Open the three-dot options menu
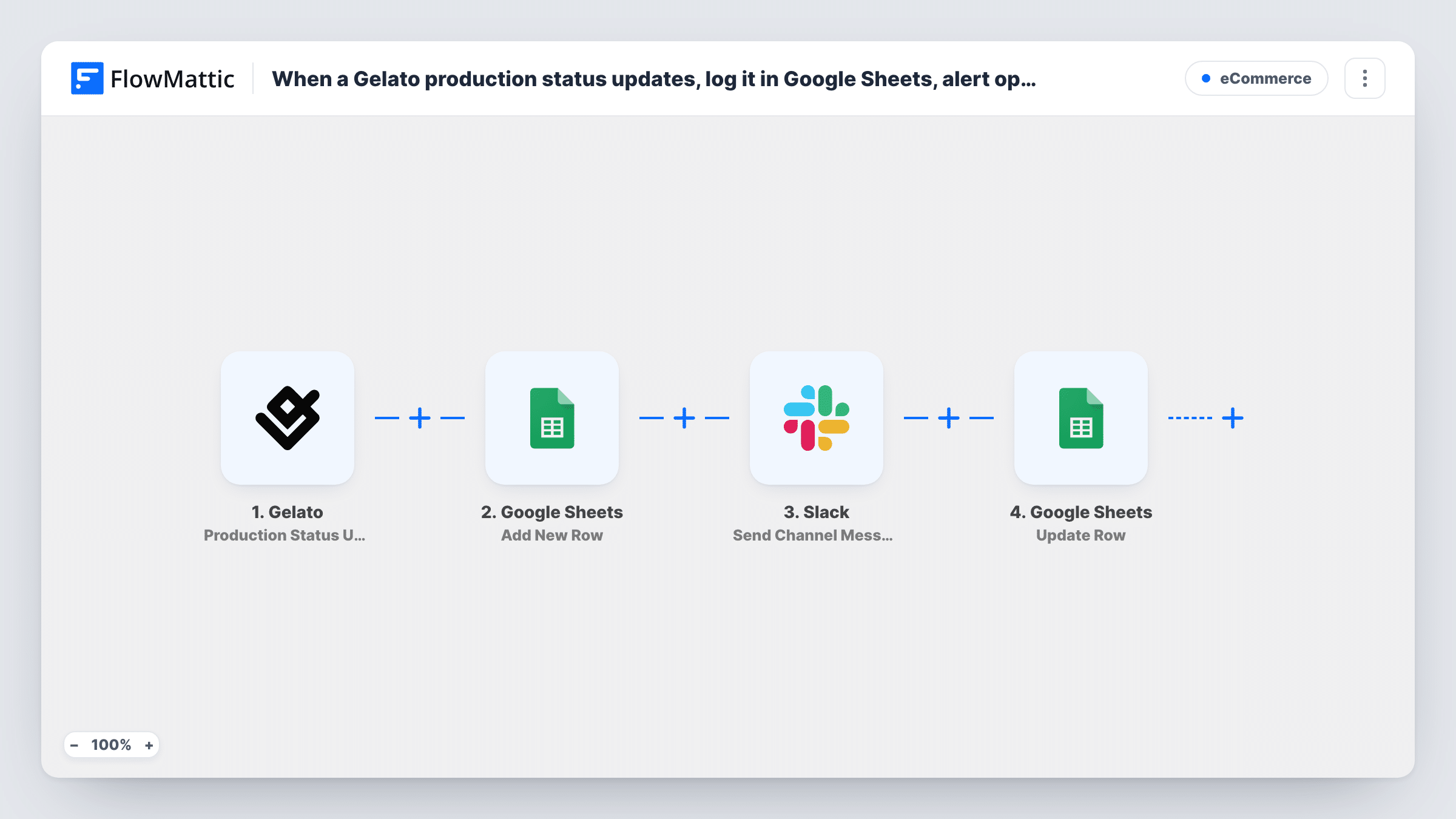Viewport: 1456px width, 819px height. pyautogui.click(x=1365, y=78)
